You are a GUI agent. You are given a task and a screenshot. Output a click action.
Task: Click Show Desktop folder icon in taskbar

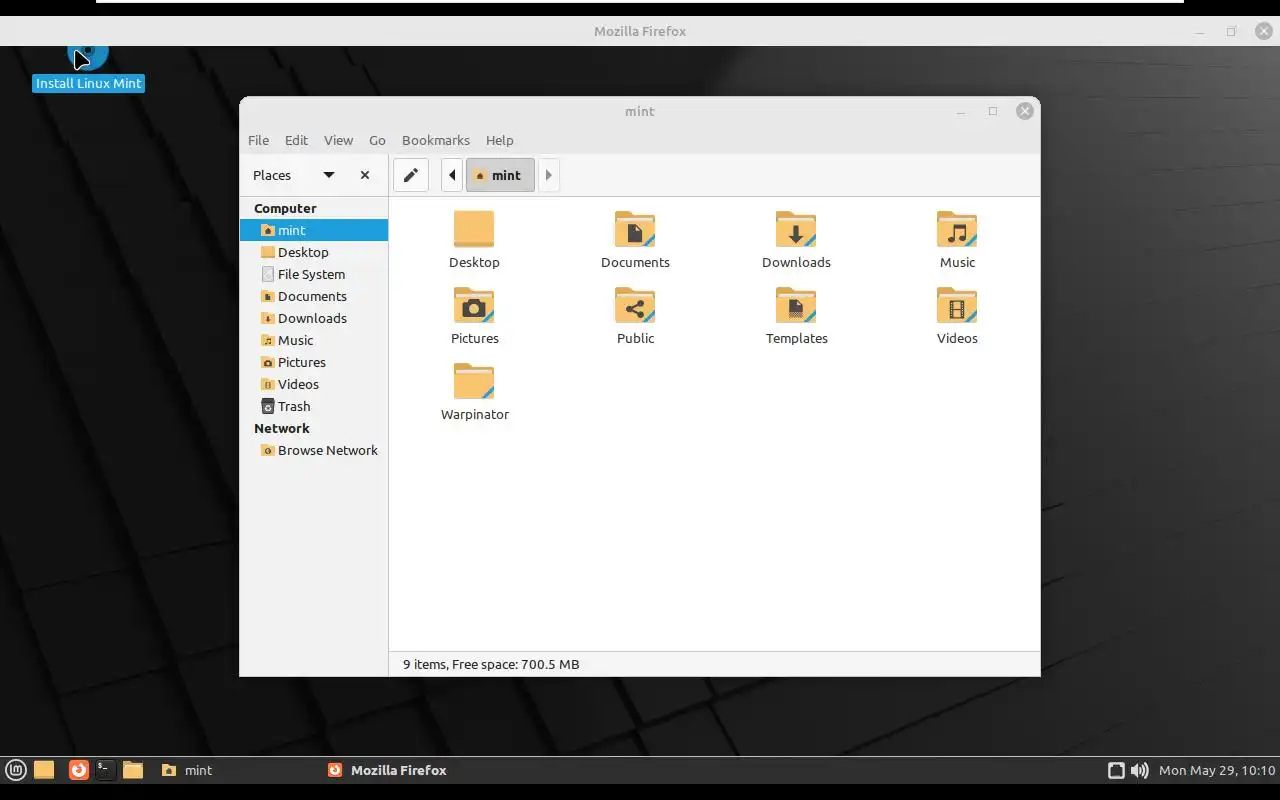44,770
